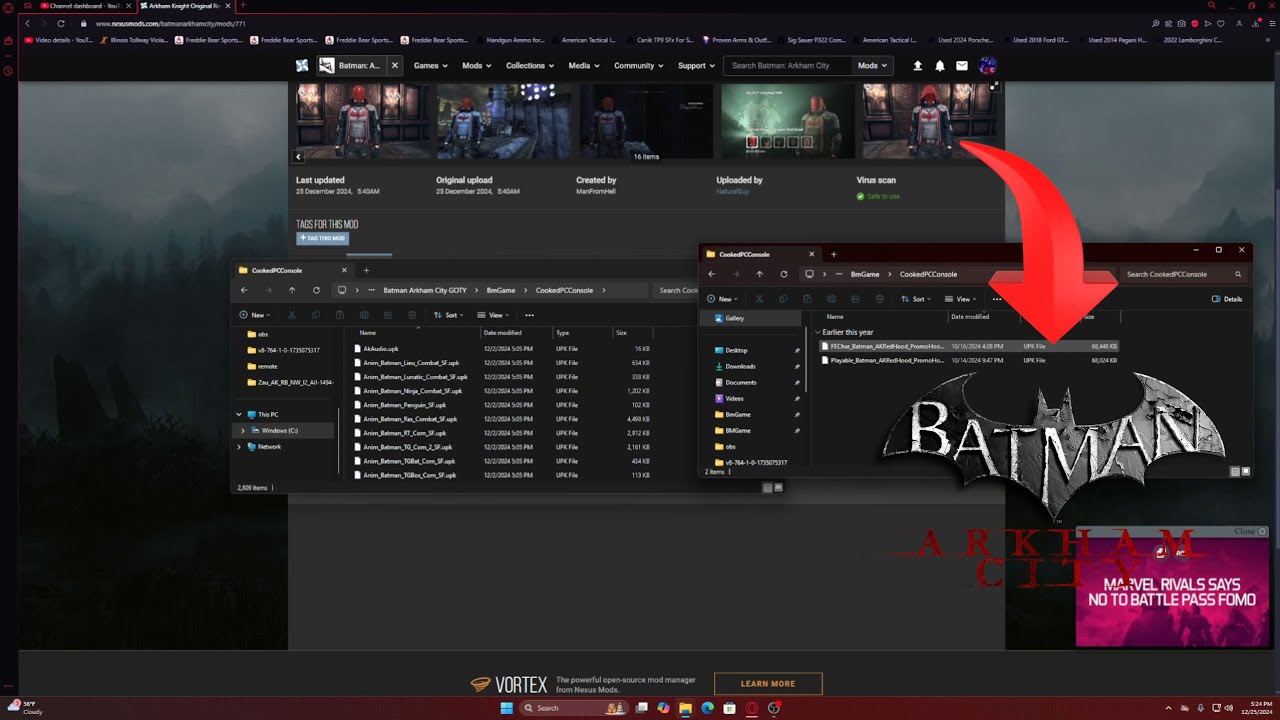Open user avatar menu on Nexus
This screenshot has width=1280, height=720.
click(987, 65)
